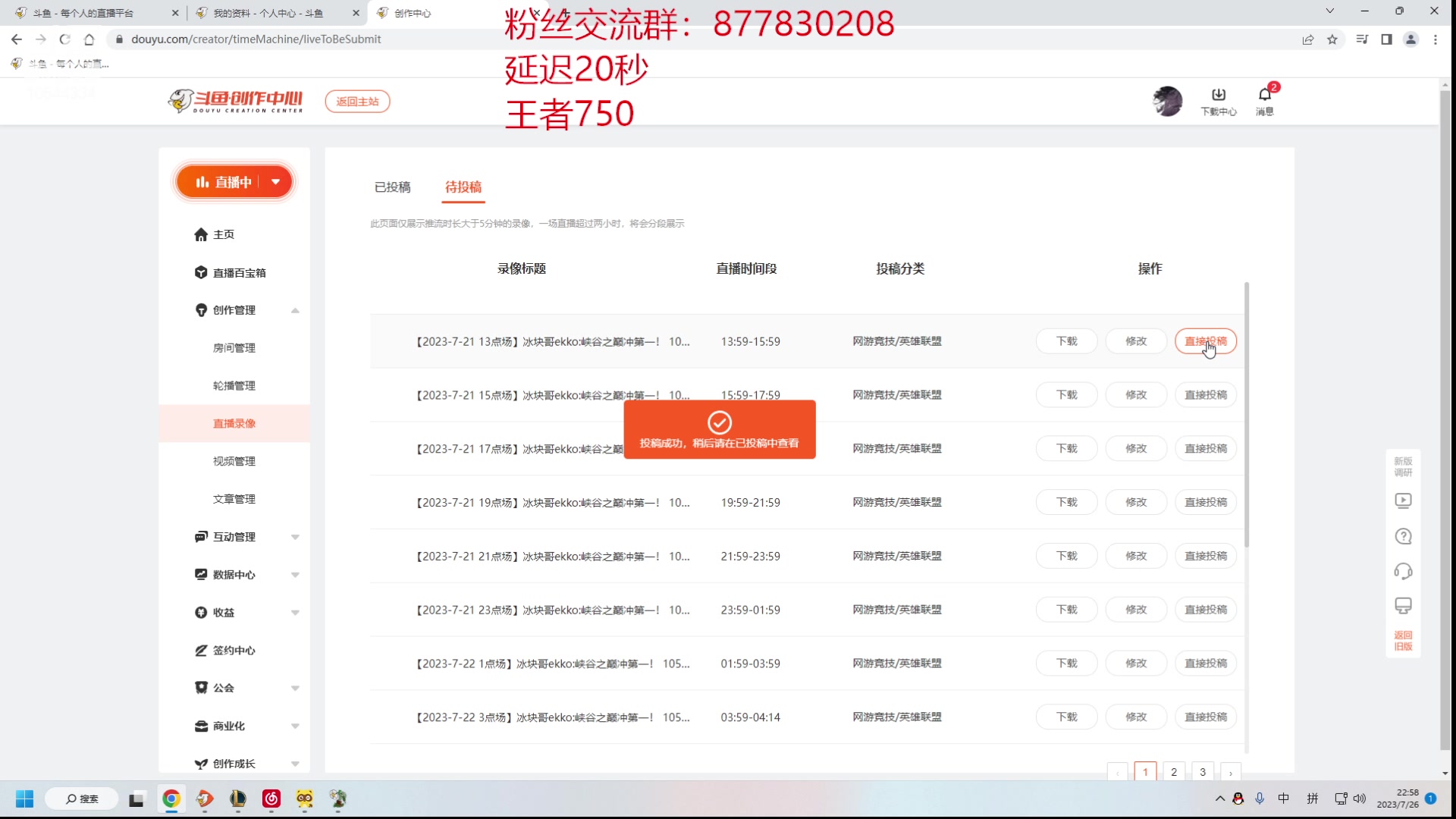Viewport: 1456px width, 819px height.
Task: Open the 下载中心 download center icon
Action: tap(1219, 101)
